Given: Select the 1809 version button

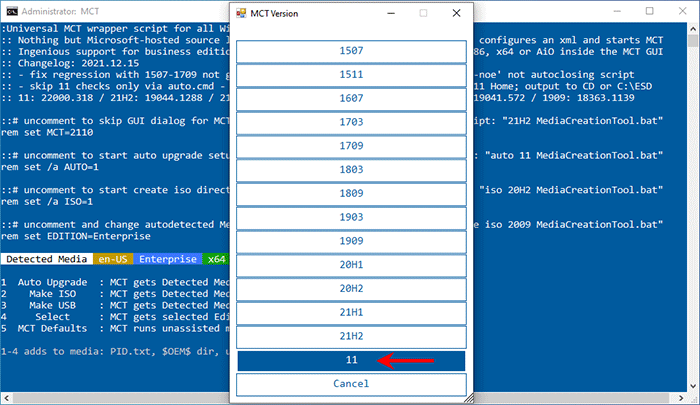Looking at the screenshot, I should pyautogui.click(x=351, y=194).
